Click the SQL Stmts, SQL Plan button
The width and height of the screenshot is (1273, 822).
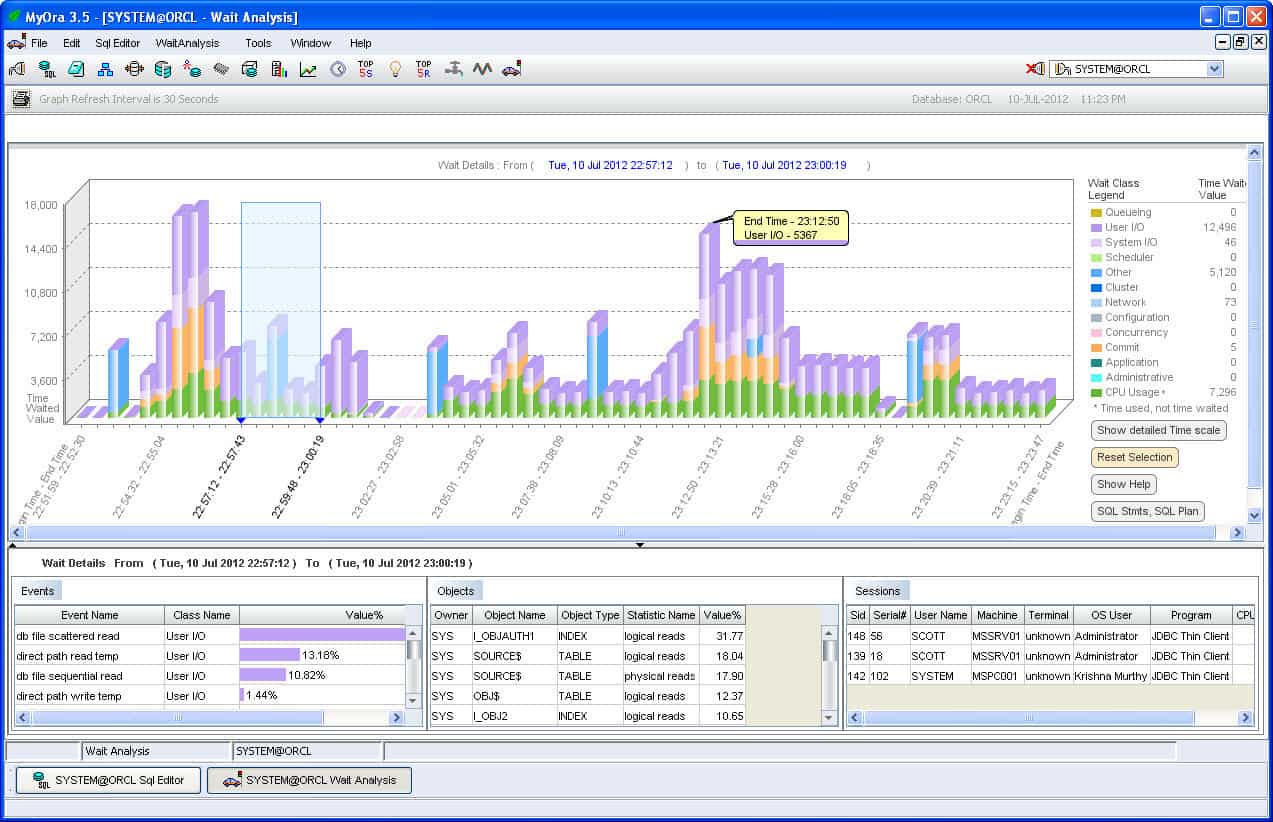1147,511
